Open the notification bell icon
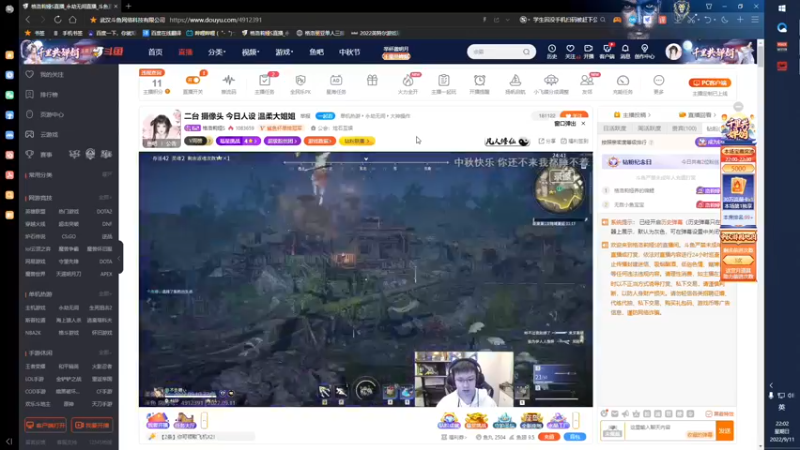The height and width of the screenshot is (450, 800). (x=625, y=51)
